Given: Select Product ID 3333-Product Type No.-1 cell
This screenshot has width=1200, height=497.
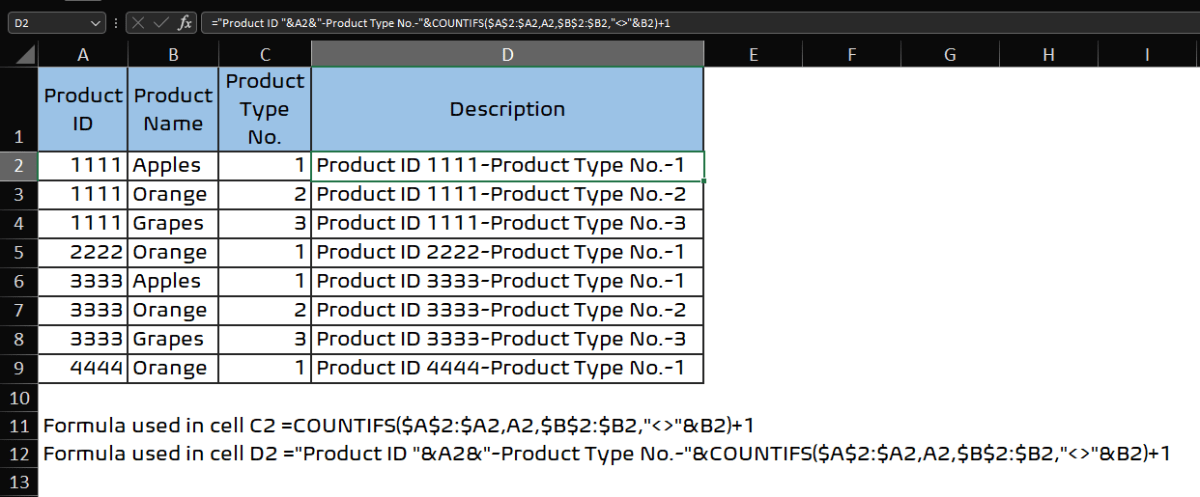Looking at the screenshot, I should [508, 282].
